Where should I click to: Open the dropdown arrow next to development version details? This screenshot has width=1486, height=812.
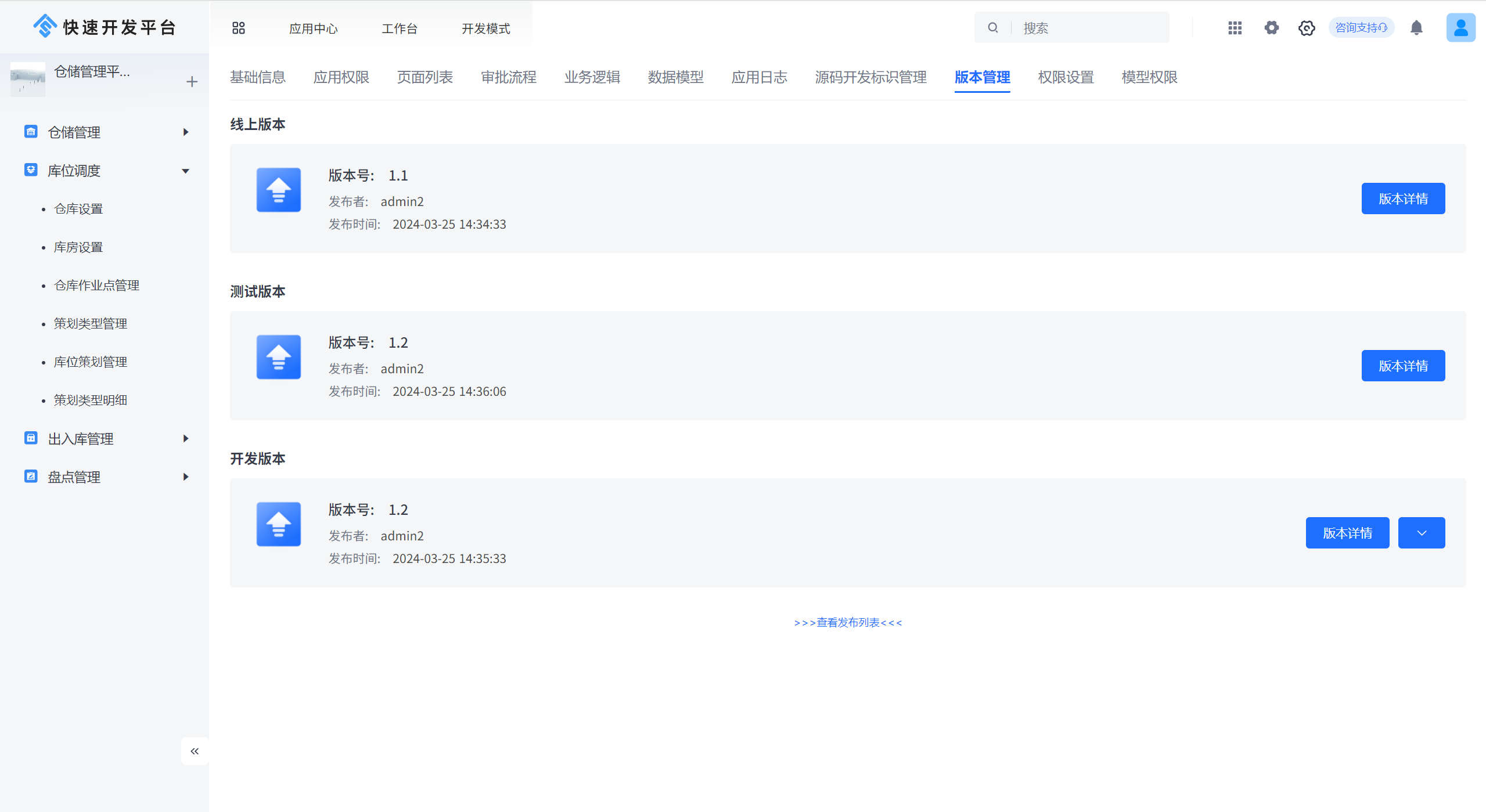tap(1421, 533)
